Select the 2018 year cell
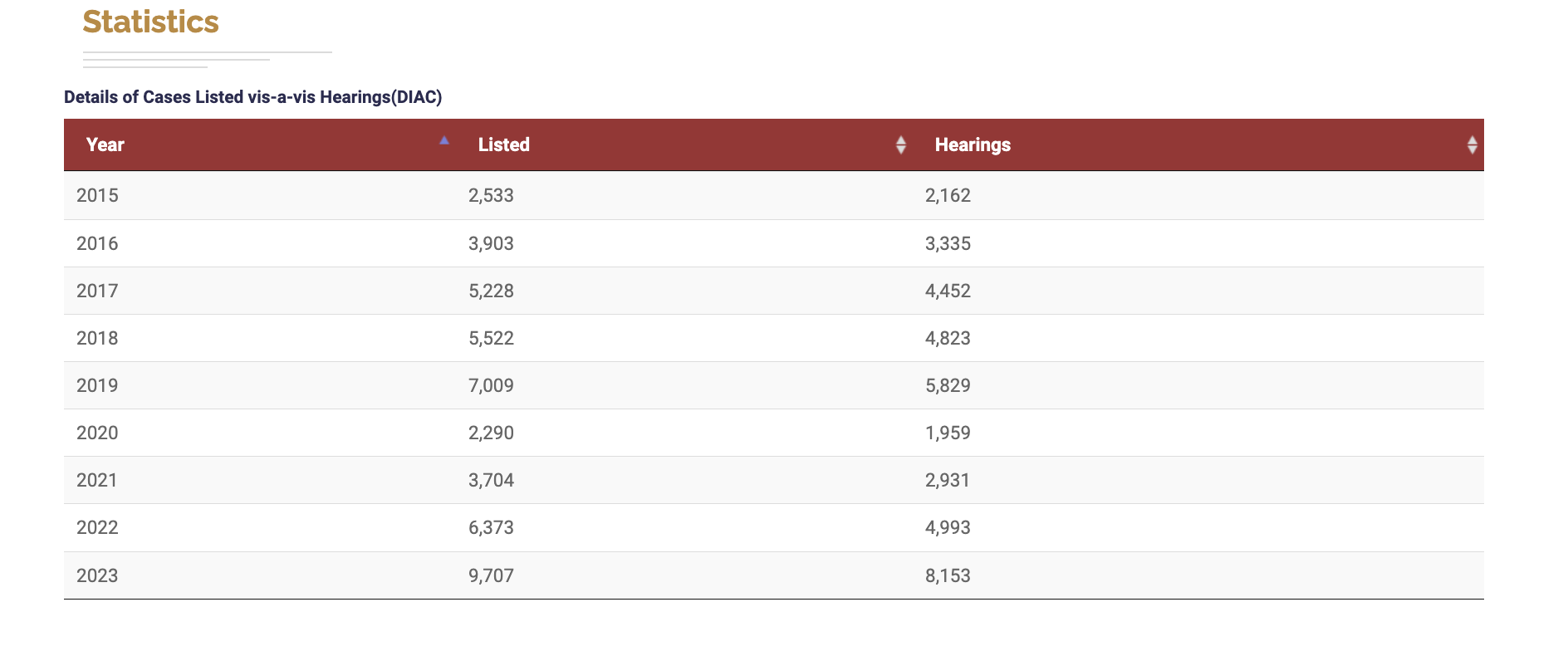This screenshot has height=651, width=1568. 97,339
